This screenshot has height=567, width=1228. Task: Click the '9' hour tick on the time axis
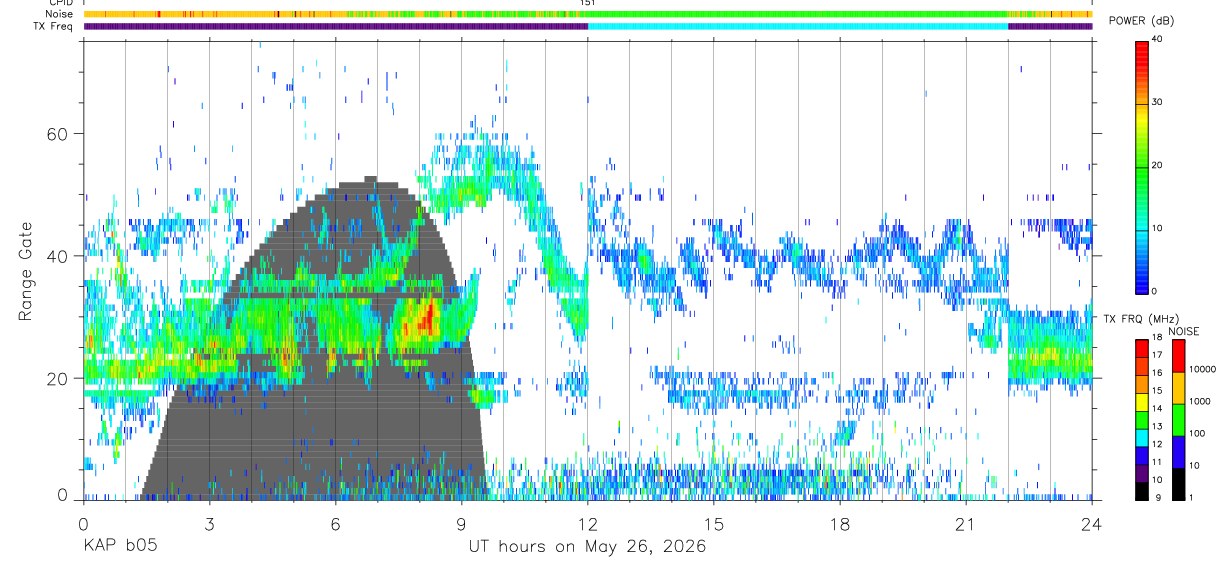(x=461, y=523)
